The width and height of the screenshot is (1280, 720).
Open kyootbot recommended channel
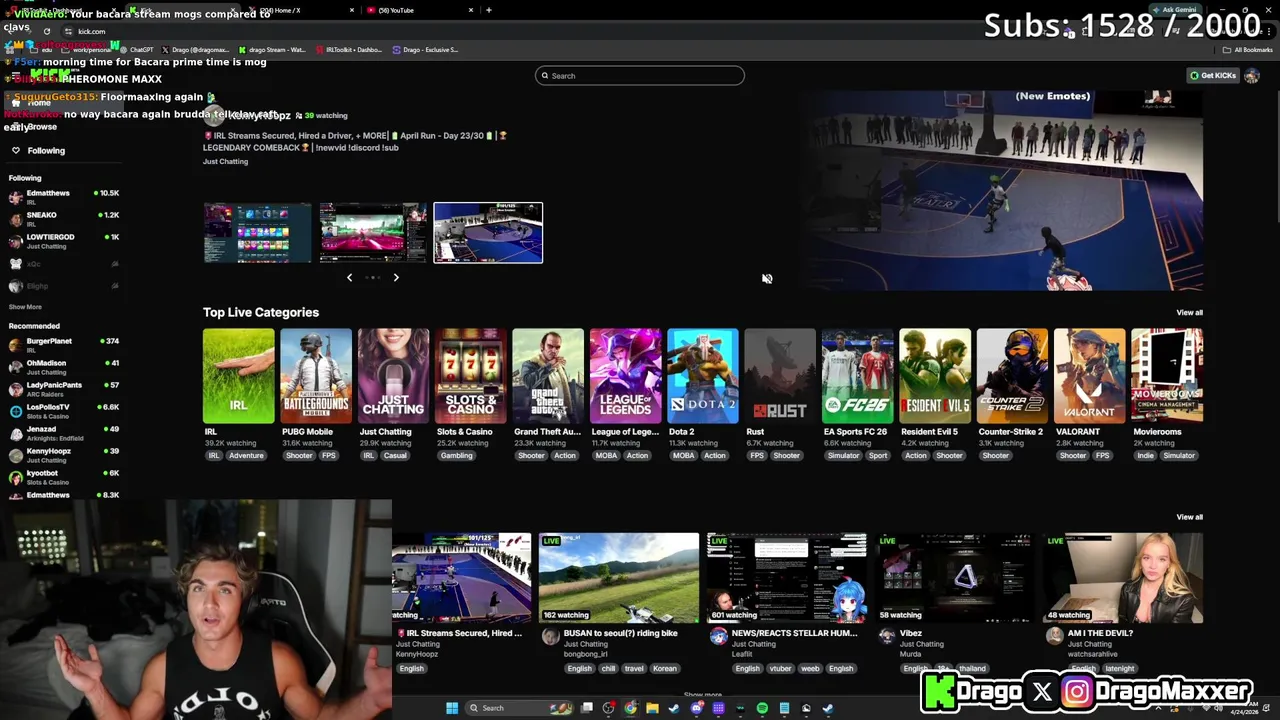pyautogui.click(x=64, y=477)
